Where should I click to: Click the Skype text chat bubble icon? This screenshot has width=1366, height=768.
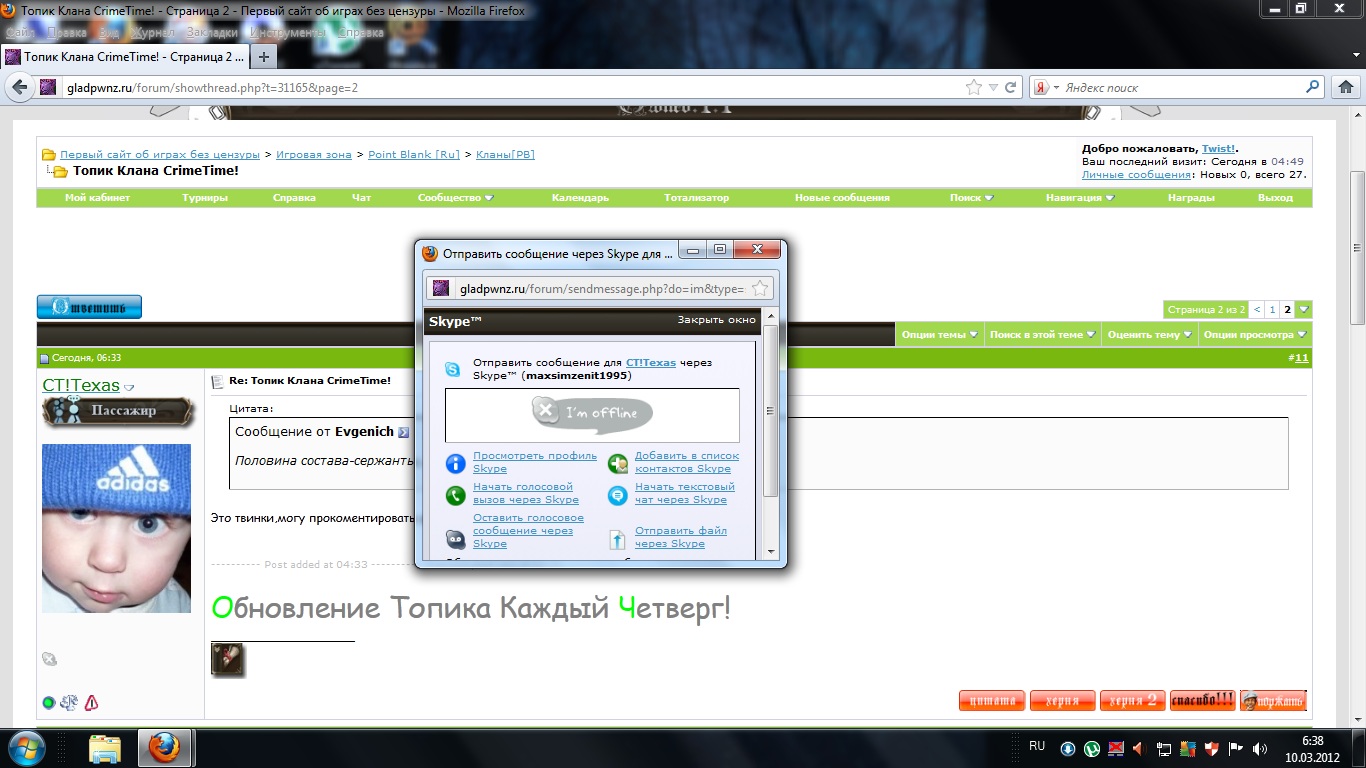tap(618, 494)
